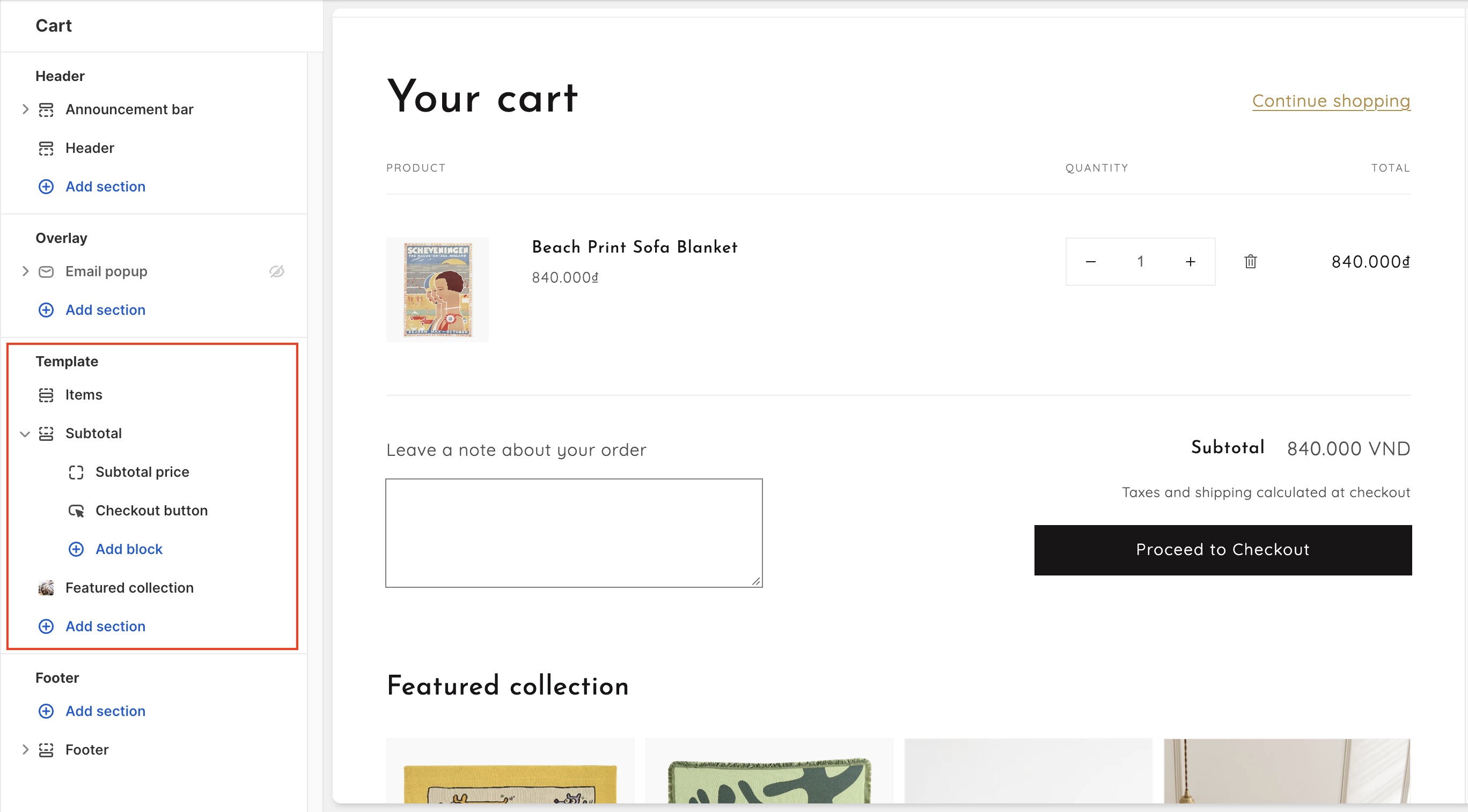The image size is (1468, 812).
Task: Select the Featured collection section item
Action: [129, 587]
